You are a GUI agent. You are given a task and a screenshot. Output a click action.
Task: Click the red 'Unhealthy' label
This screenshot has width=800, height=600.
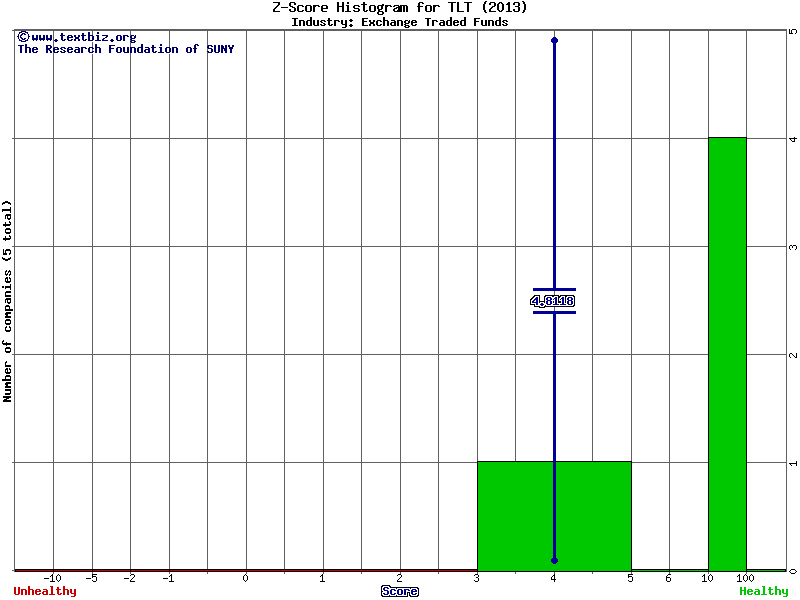click(x=45, y=591)
